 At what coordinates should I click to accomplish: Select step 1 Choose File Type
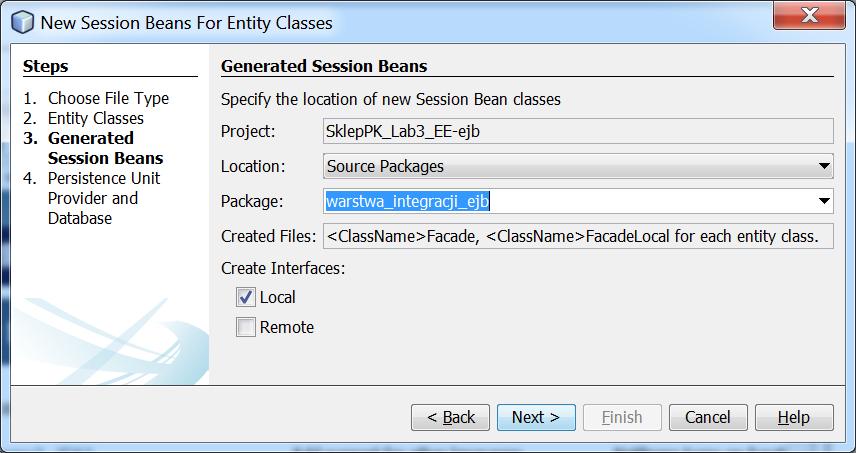(x=96, y=98)
